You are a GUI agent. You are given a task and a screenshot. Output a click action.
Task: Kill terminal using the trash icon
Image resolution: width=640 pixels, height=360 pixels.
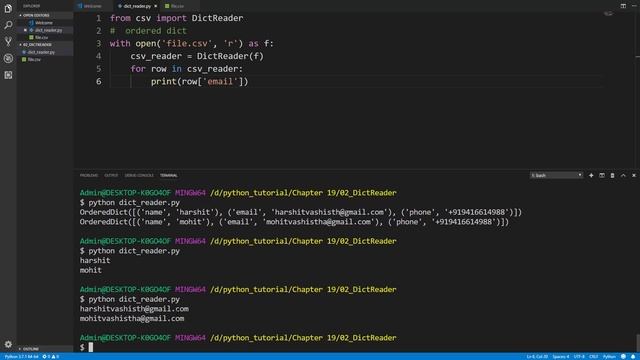[612, 175]
